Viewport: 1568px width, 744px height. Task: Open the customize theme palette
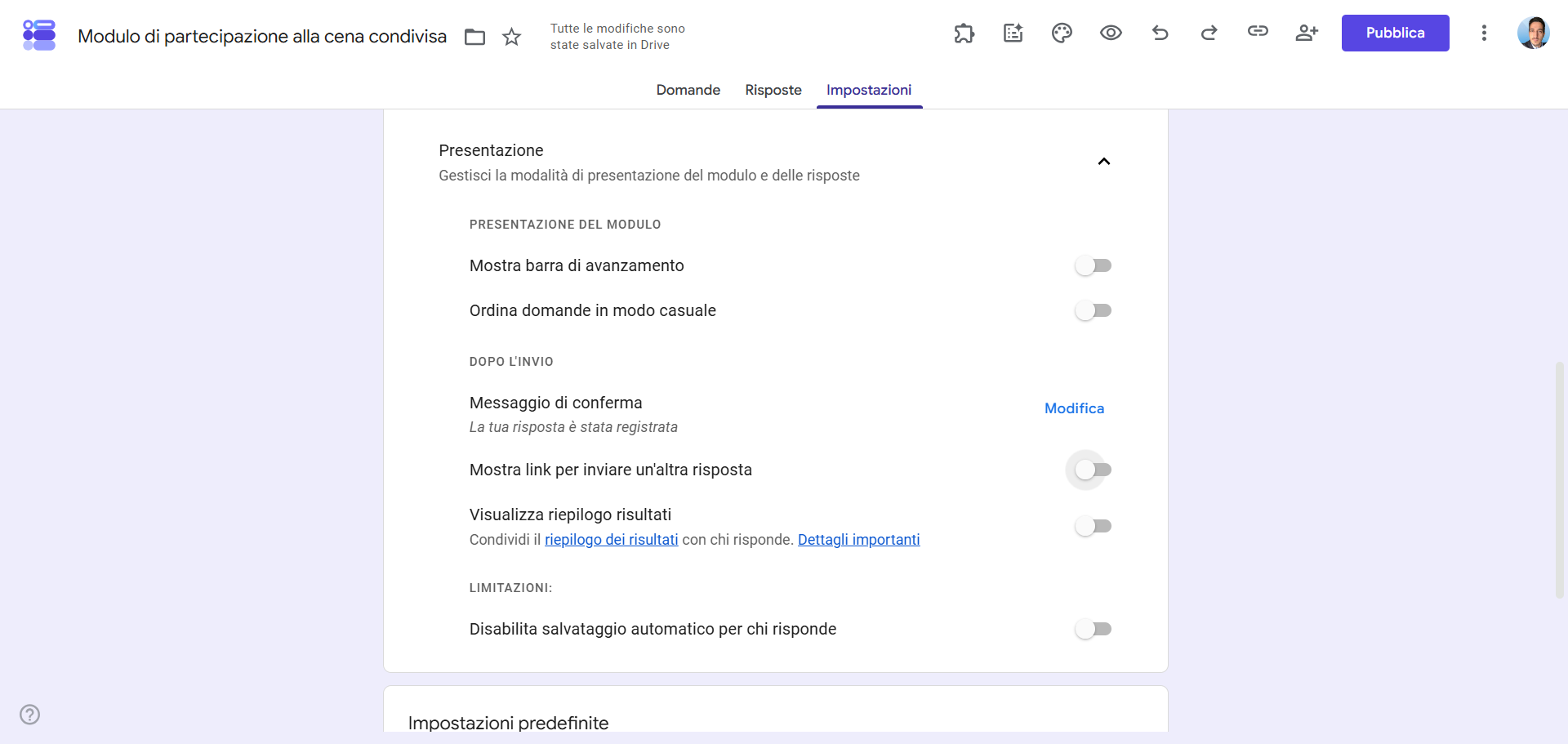tap(1062, 33)
